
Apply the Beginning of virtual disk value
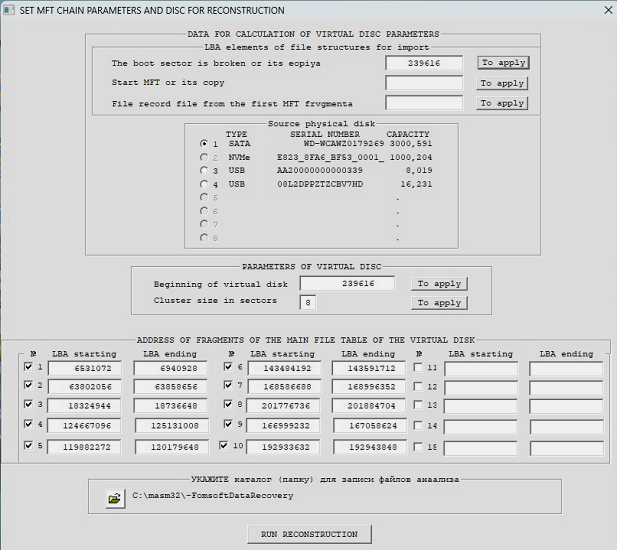pos(439,284)
